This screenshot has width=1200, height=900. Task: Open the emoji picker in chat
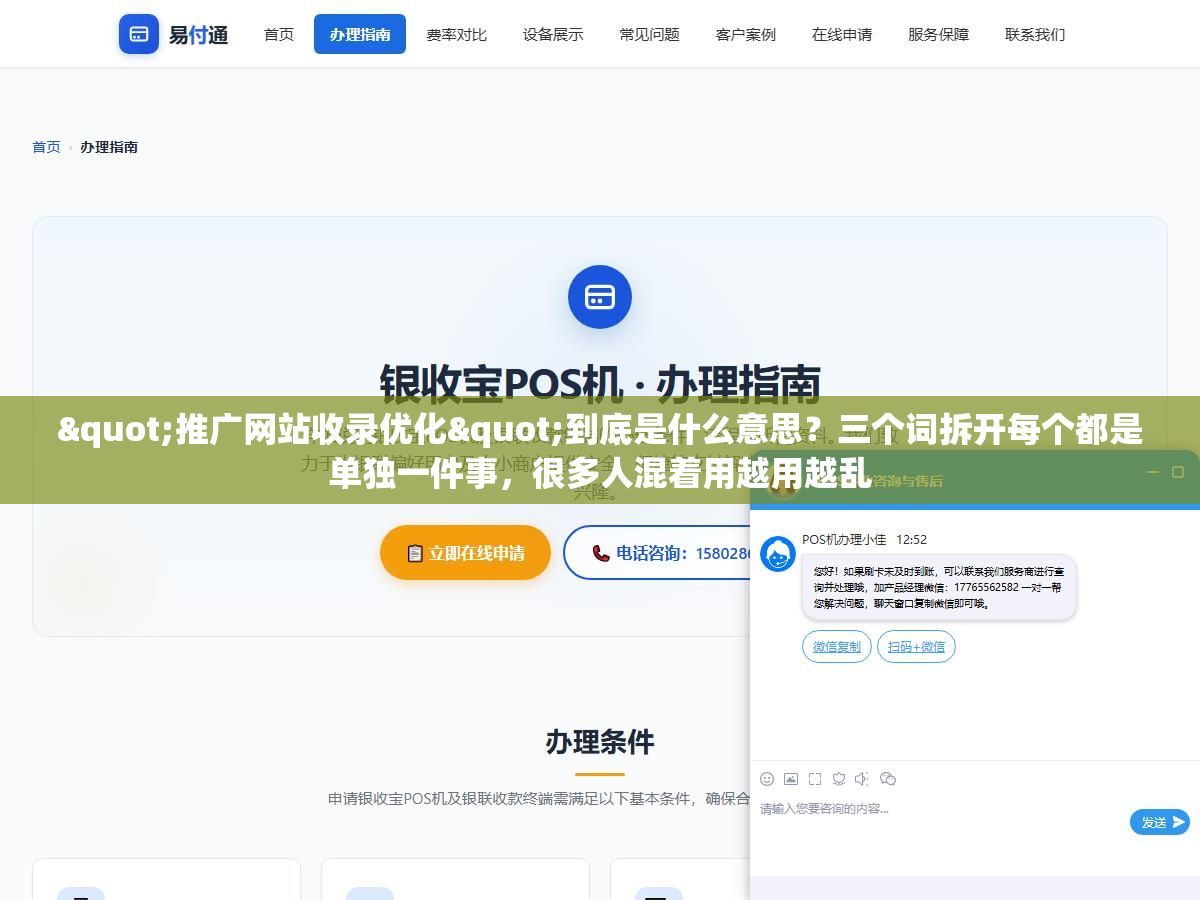coord(767,779)
